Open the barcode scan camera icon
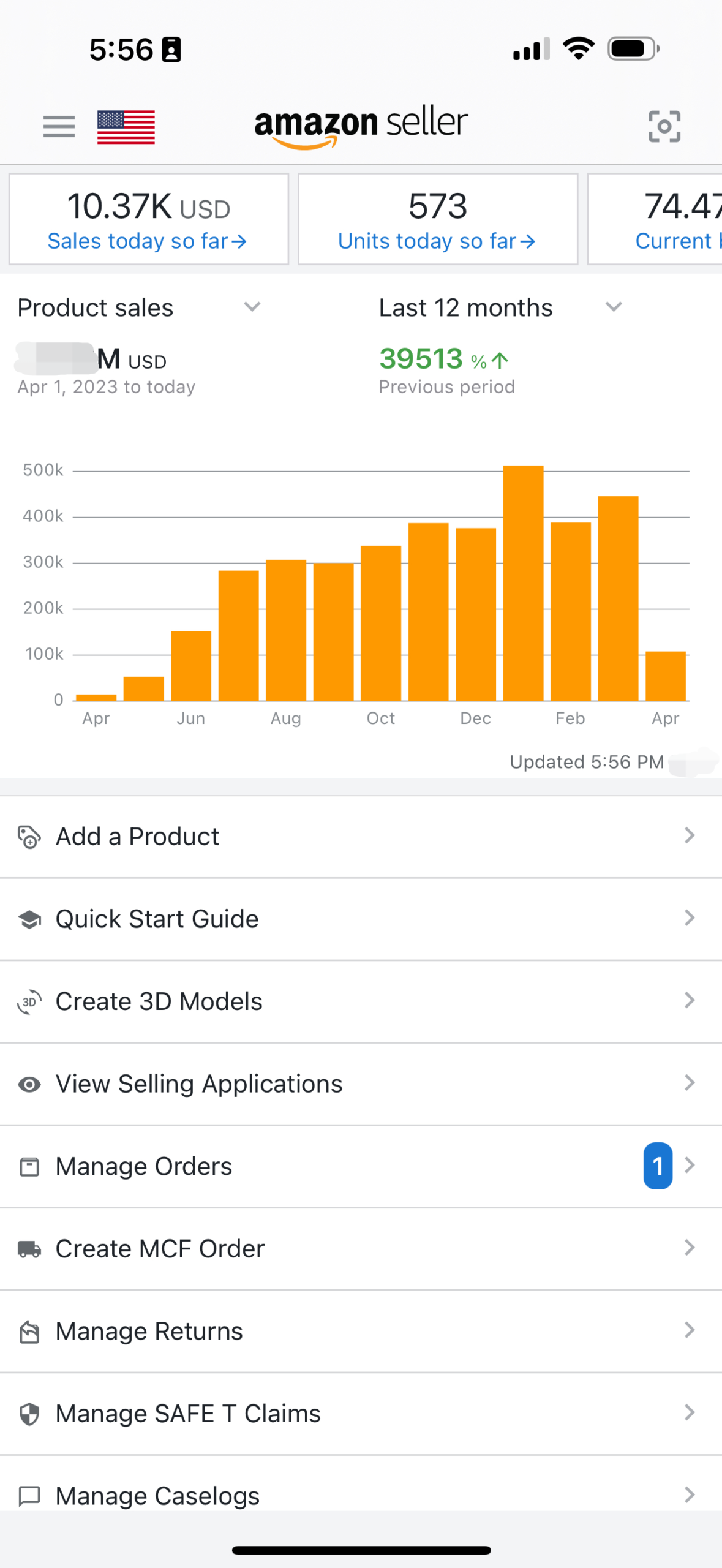 tap(664, 127)
